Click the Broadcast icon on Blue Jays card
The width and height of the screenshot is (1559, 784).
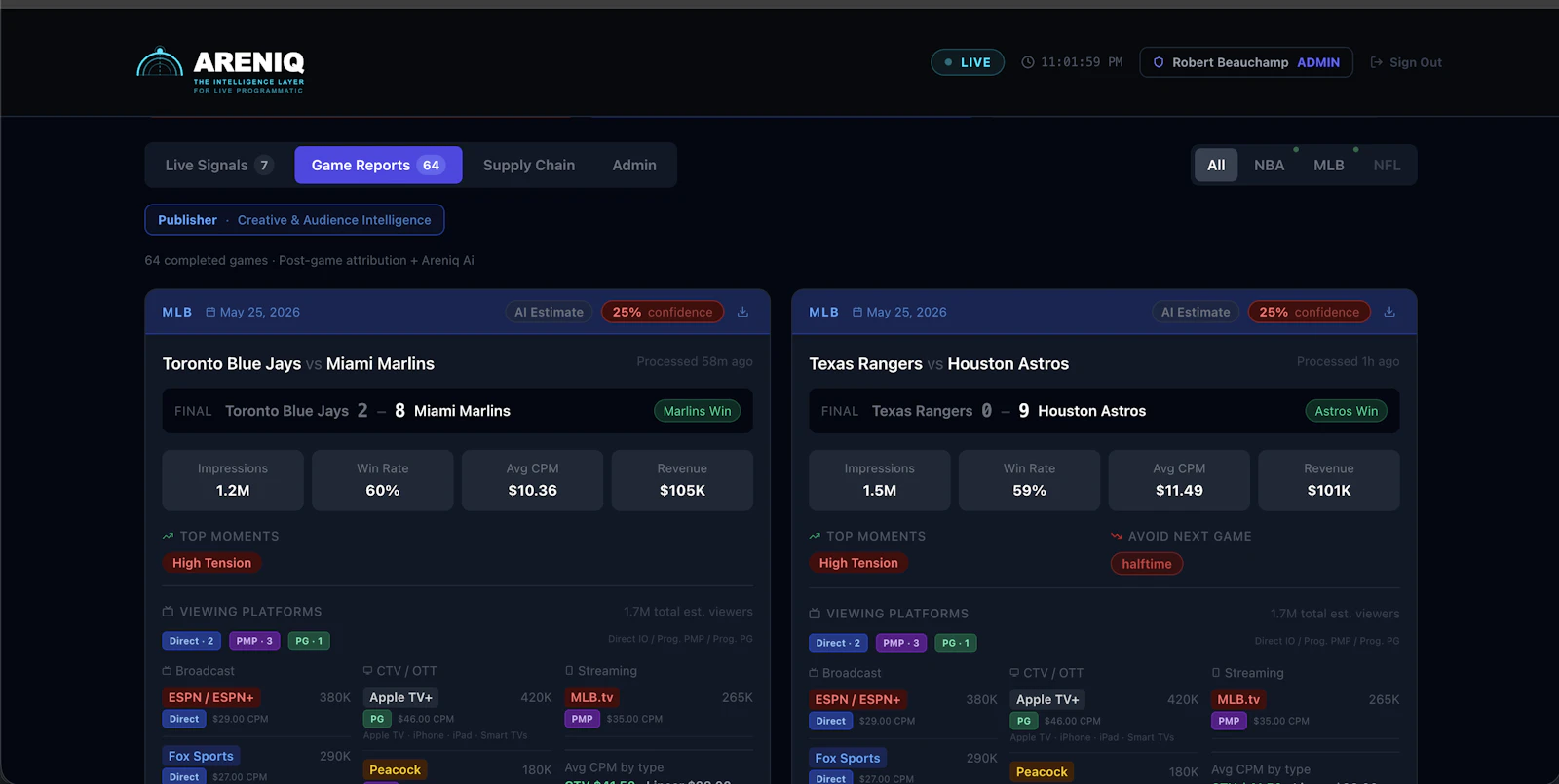[168, 671]
